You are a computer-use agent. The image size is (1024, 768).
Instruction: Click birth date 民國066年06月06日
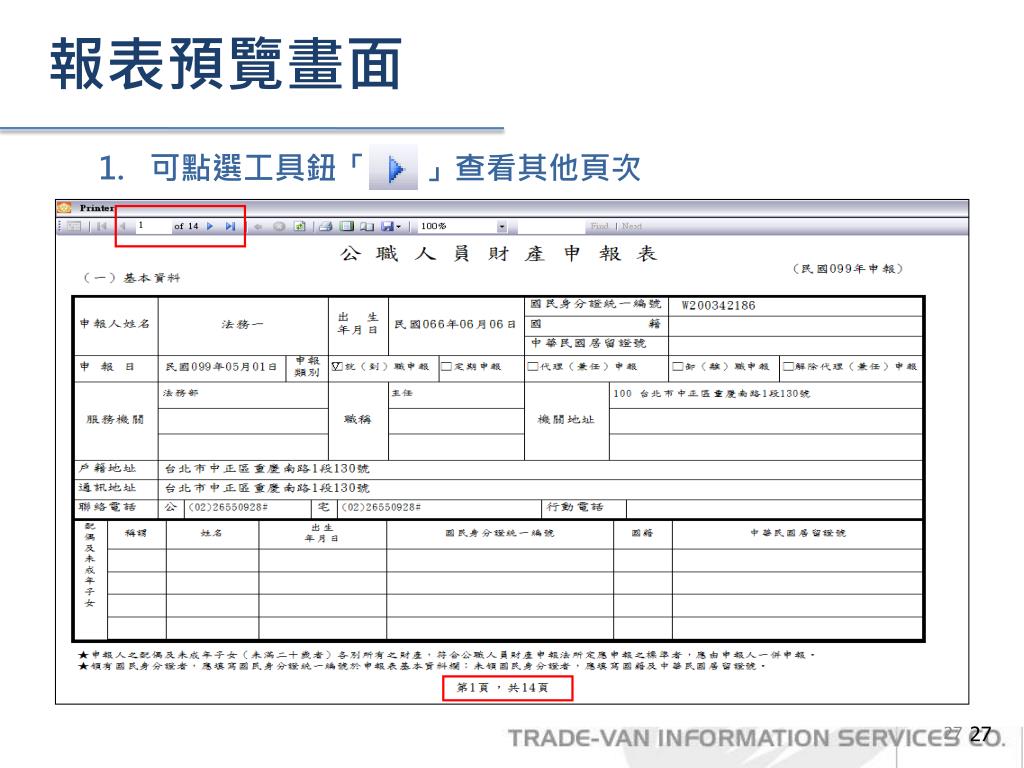coord(455,324)
